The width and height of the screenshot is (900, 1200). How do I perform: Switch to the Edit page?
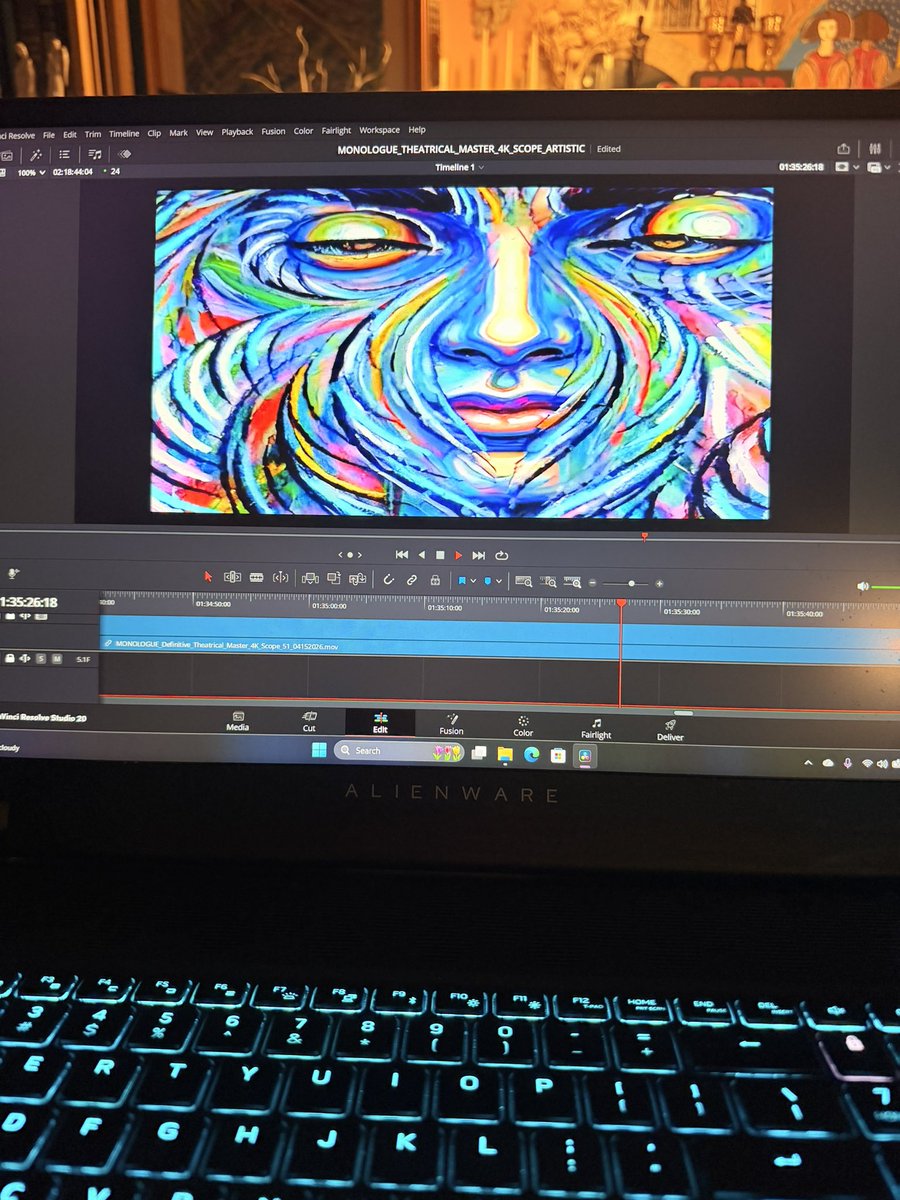click(x=380, y=722)
